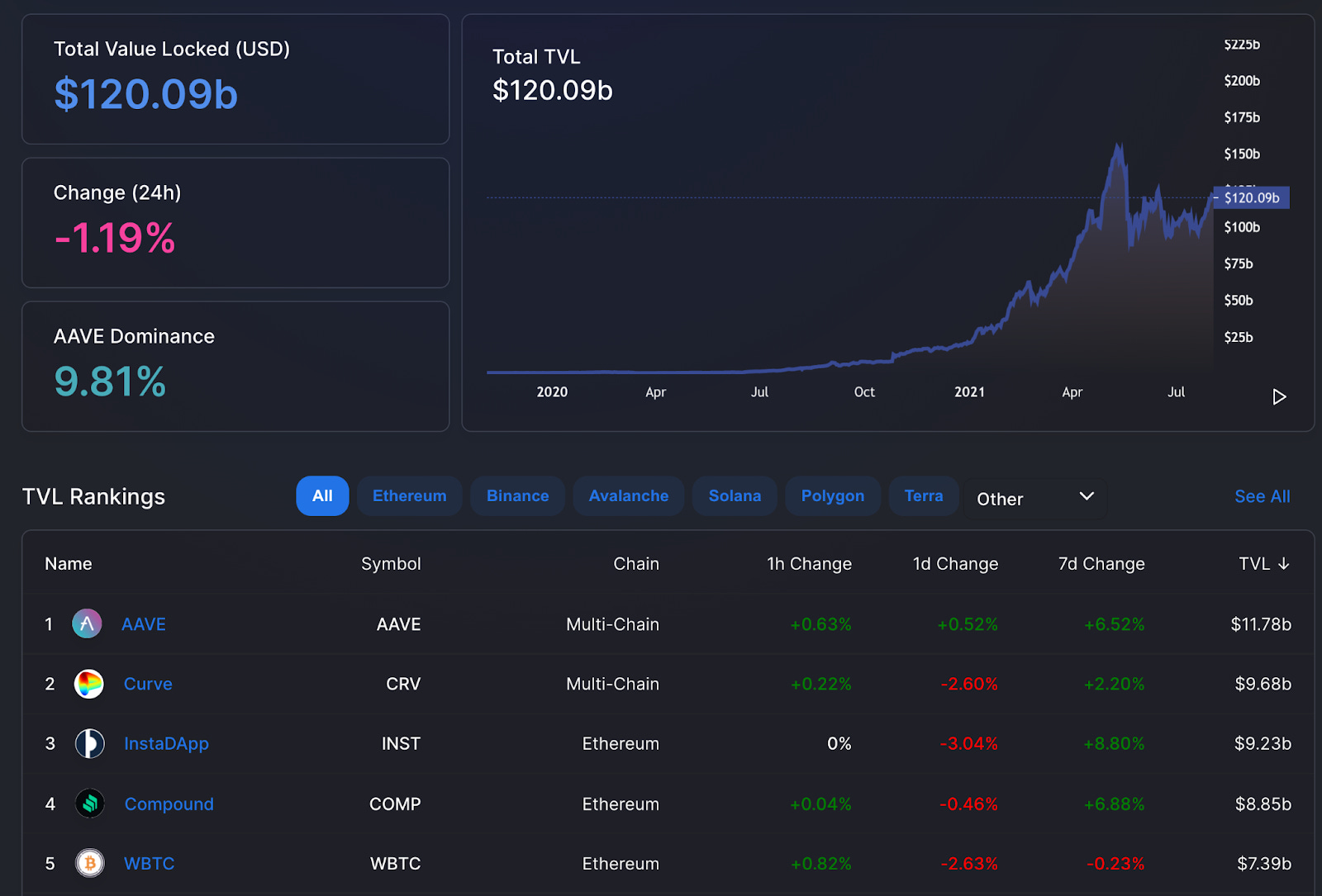Viewport: 1322px width, 896px height.
Task: Click the 9.81% AAVE Dominance value
Action: 110,382
